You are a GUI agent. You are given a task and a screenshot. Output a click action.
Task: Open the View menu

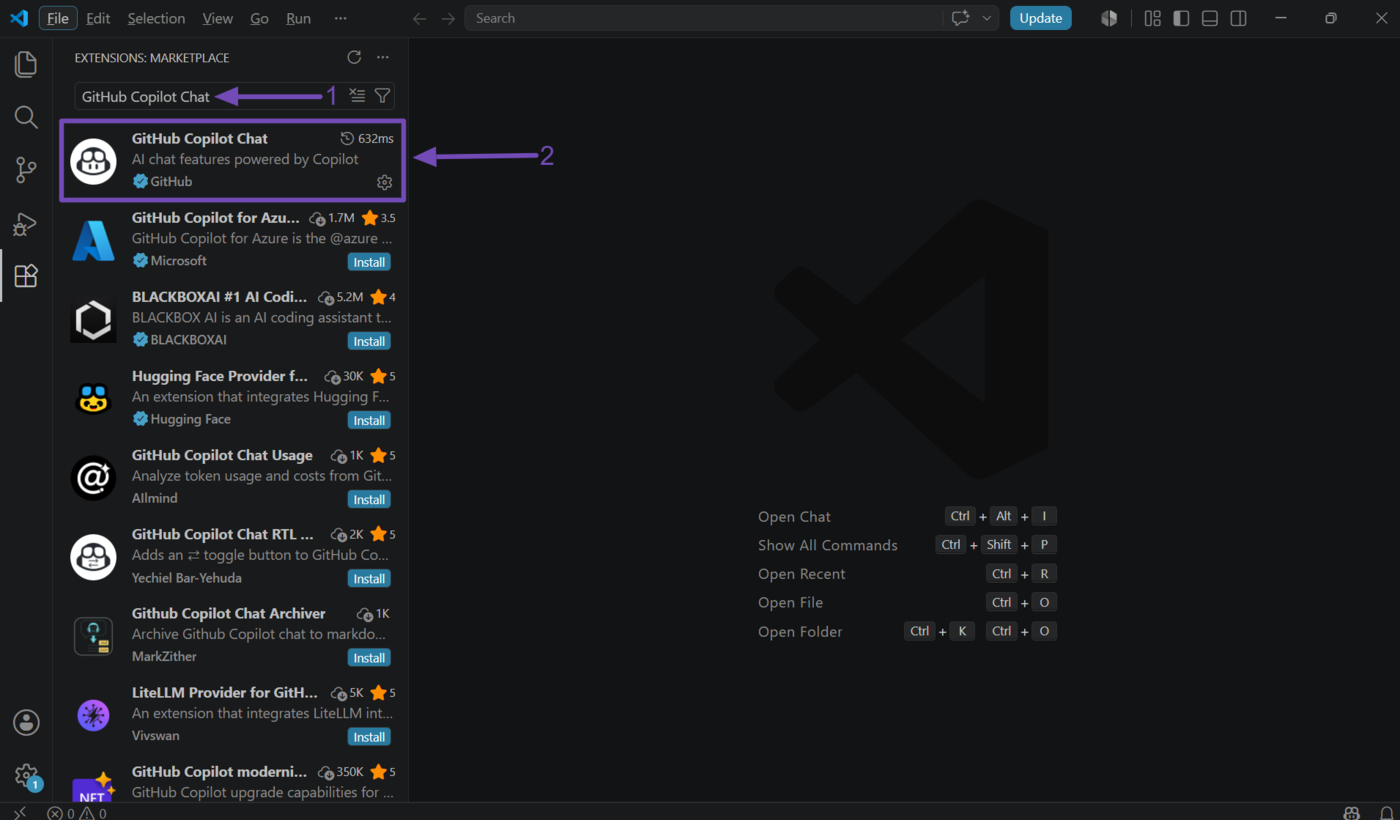click(217, 18)
